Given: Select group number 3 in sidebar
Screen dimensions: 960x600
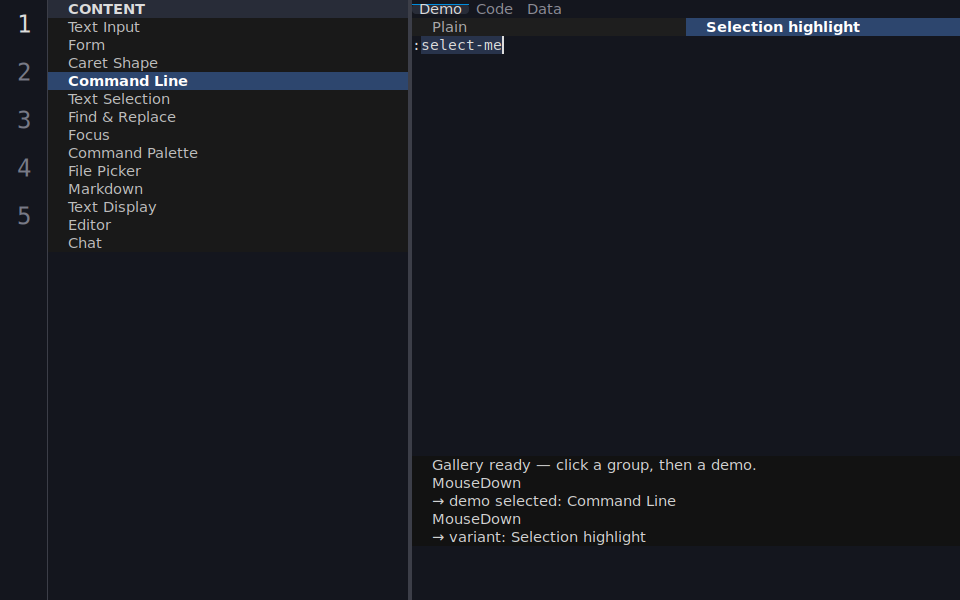Looking at the screenshot, I should pyautogui.click(x=24, y=120).
